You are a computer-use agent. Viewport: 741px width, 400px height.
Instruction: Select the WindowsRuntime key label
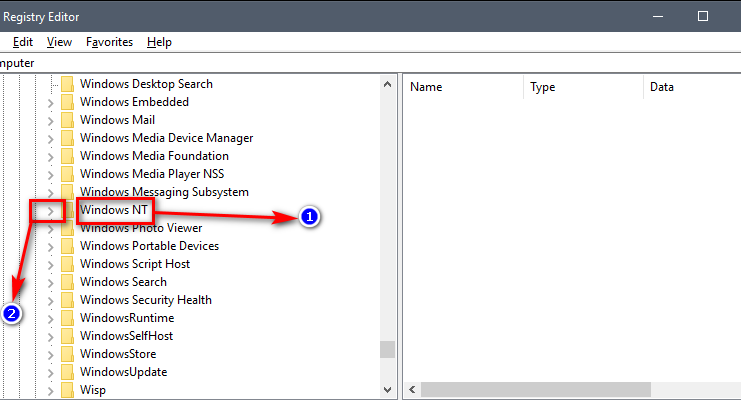coord(127,318)
